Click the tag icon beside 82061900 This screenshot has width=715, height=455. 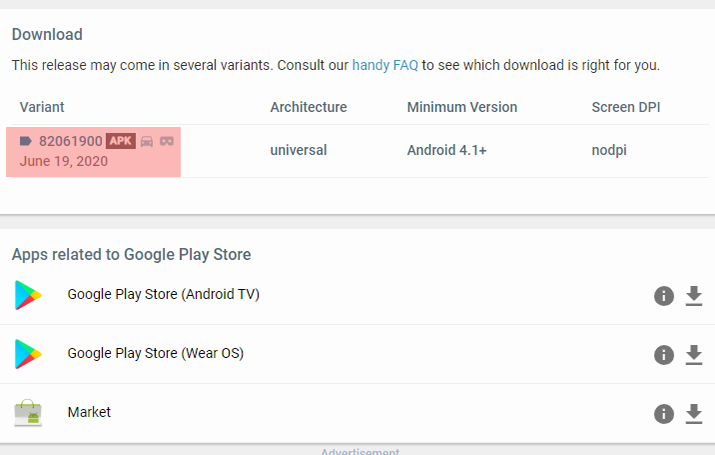(x=26, y=141)
